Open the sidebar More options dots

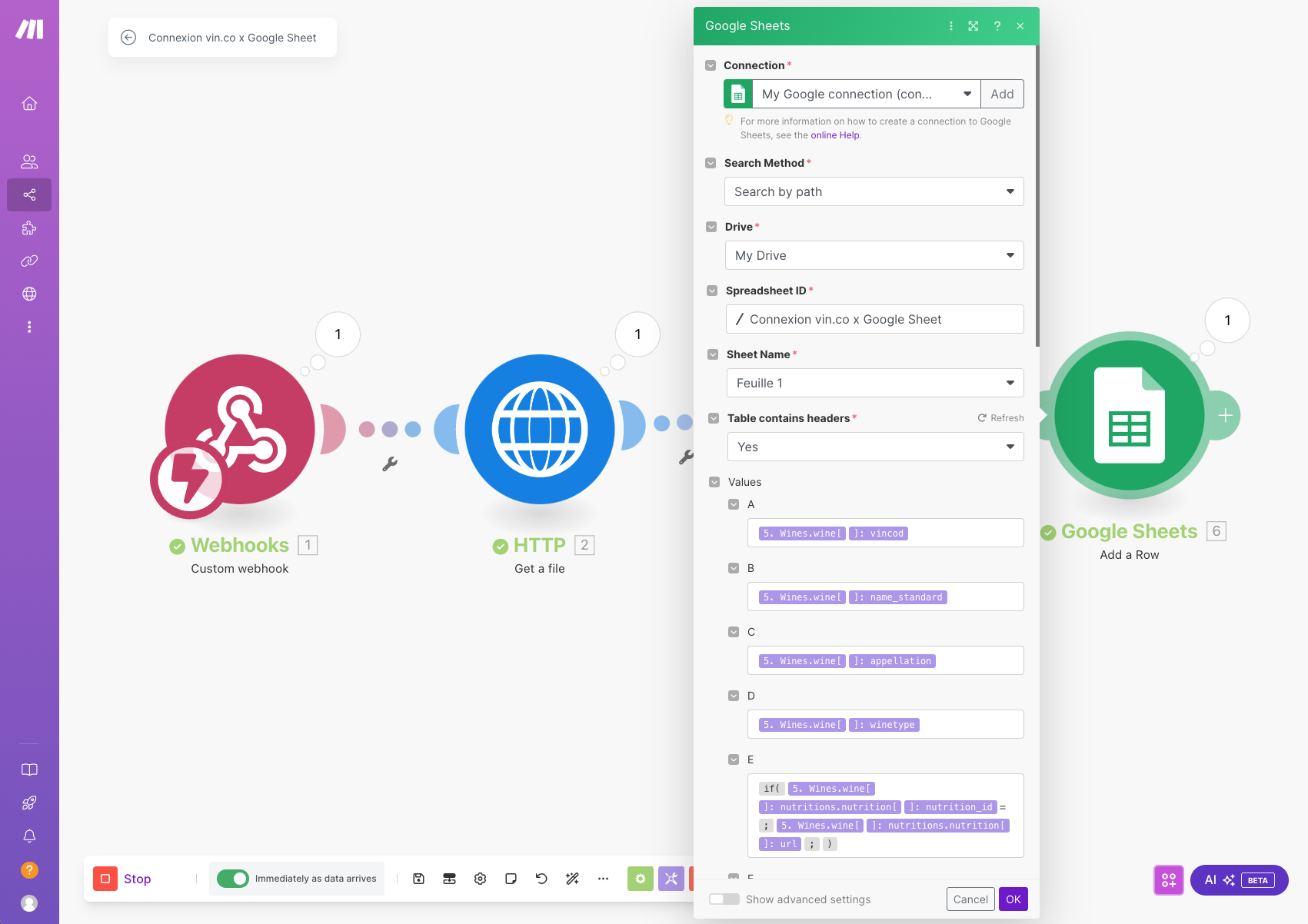point(29,327)
